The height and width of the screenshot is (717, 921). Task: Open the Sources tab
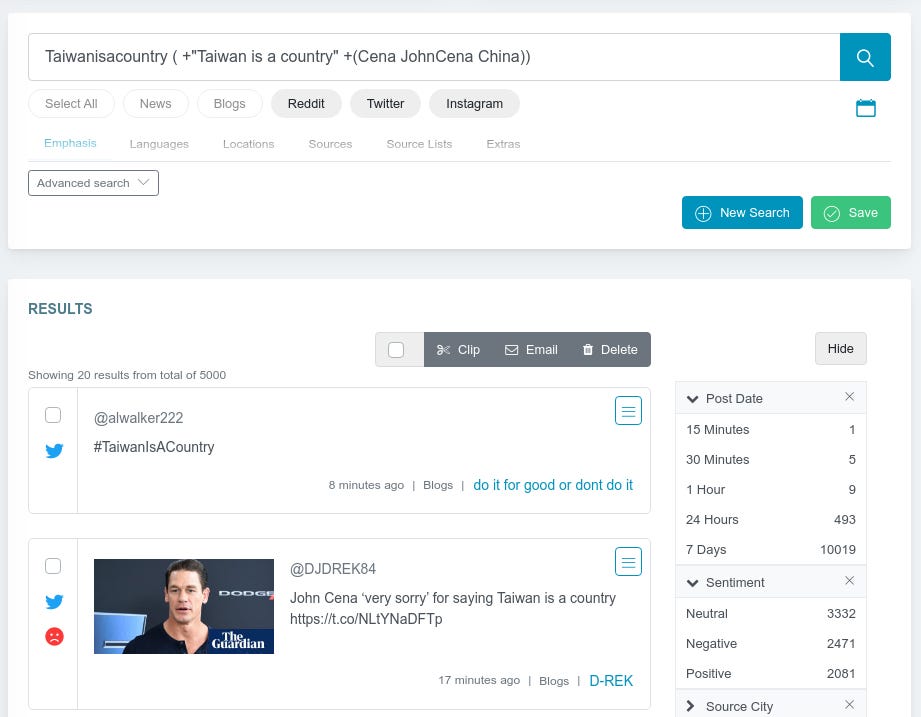coord(330,144)
